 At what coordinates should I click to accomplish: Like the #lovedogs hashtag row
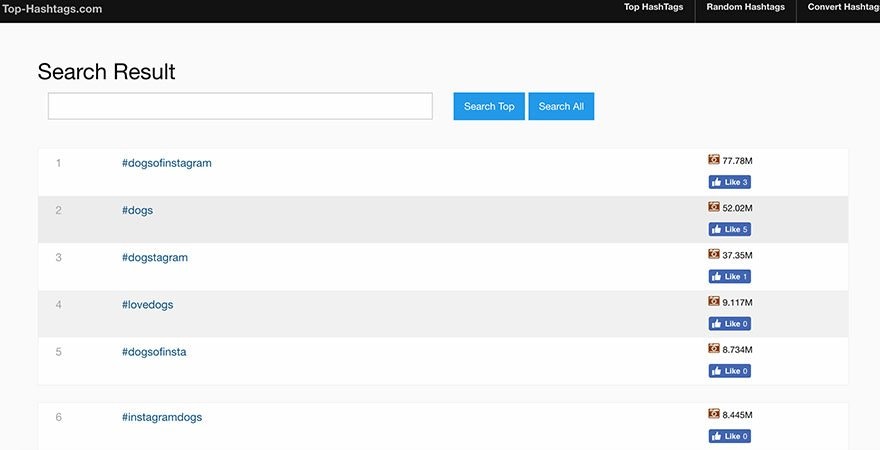coord(729,323)
